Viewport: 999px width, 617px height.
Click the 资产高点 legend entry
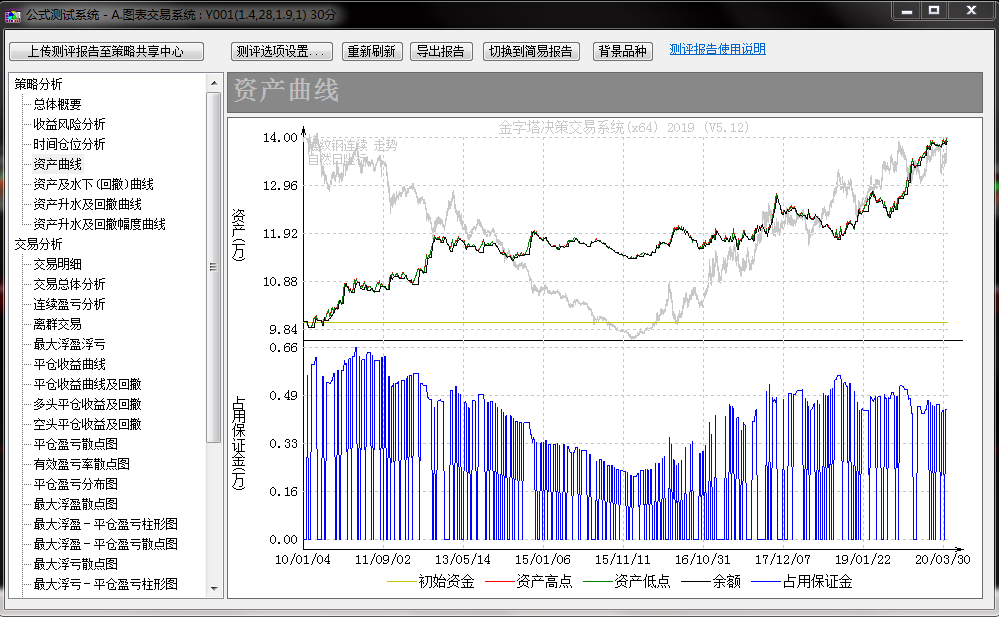click(x=529, y=581)
